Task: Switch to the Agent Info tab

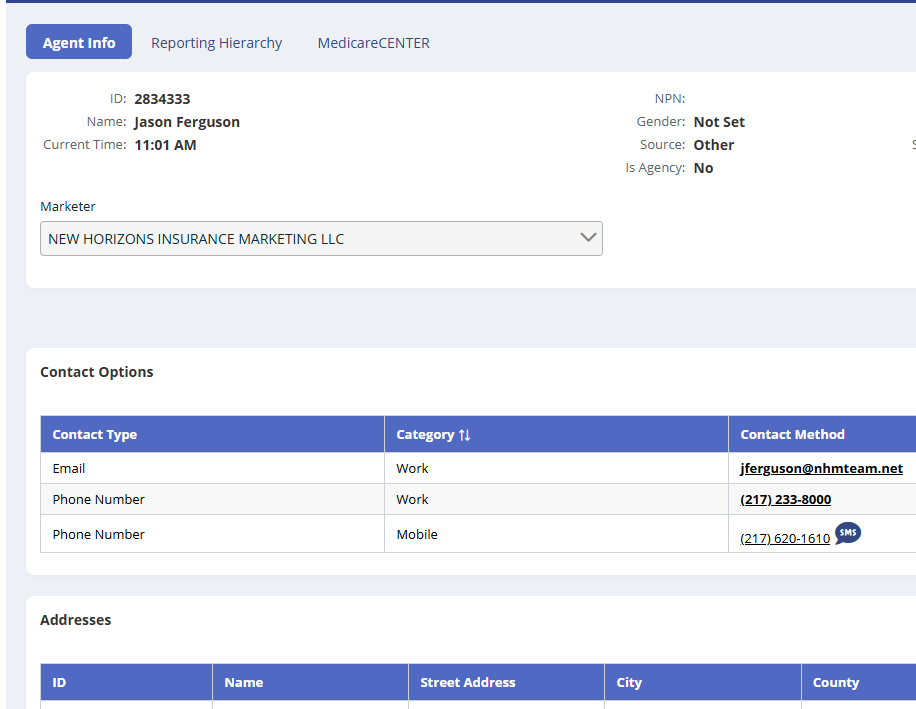Action: pos(79,43)
